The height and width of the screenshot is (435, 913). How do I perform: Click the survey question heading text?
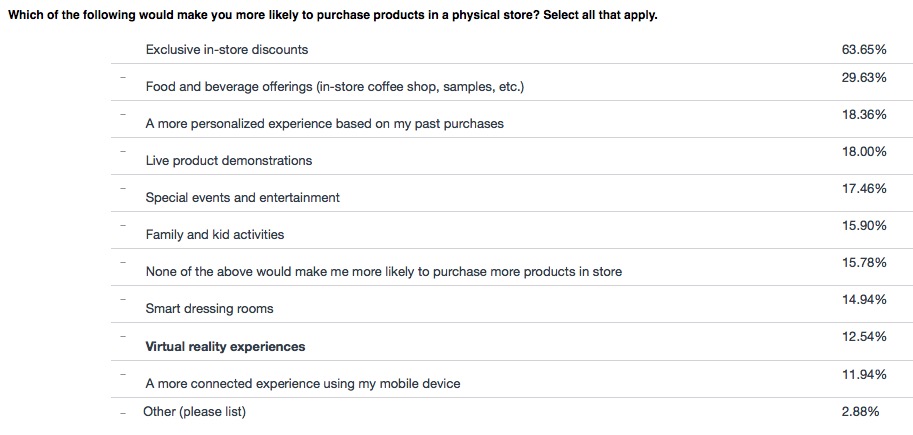[x=332, y=15]
